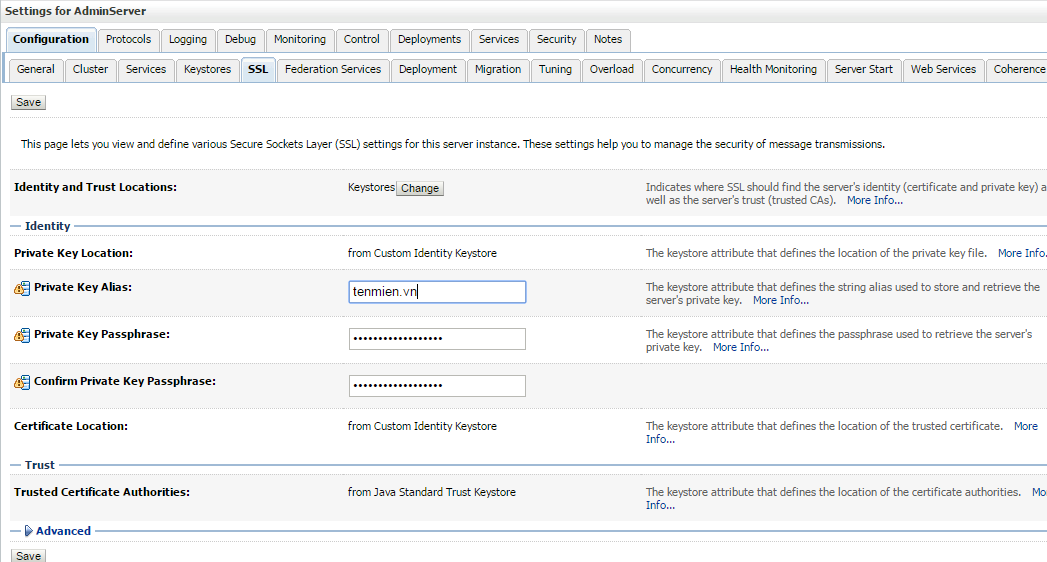The width and height of the screenshot is (1047, 562).
Task: Click the bottom Save button
Action: coord(28,555)
